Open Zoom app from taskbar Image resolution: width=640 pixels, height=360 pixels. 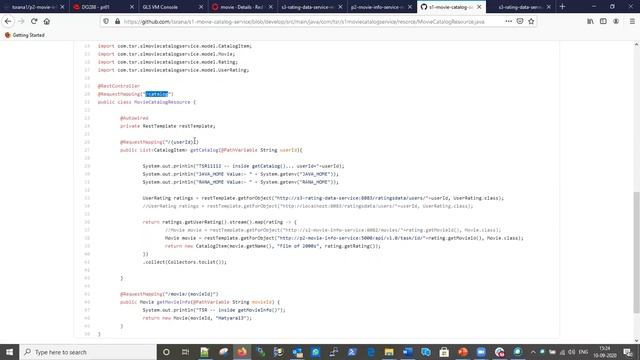(481, 352)
